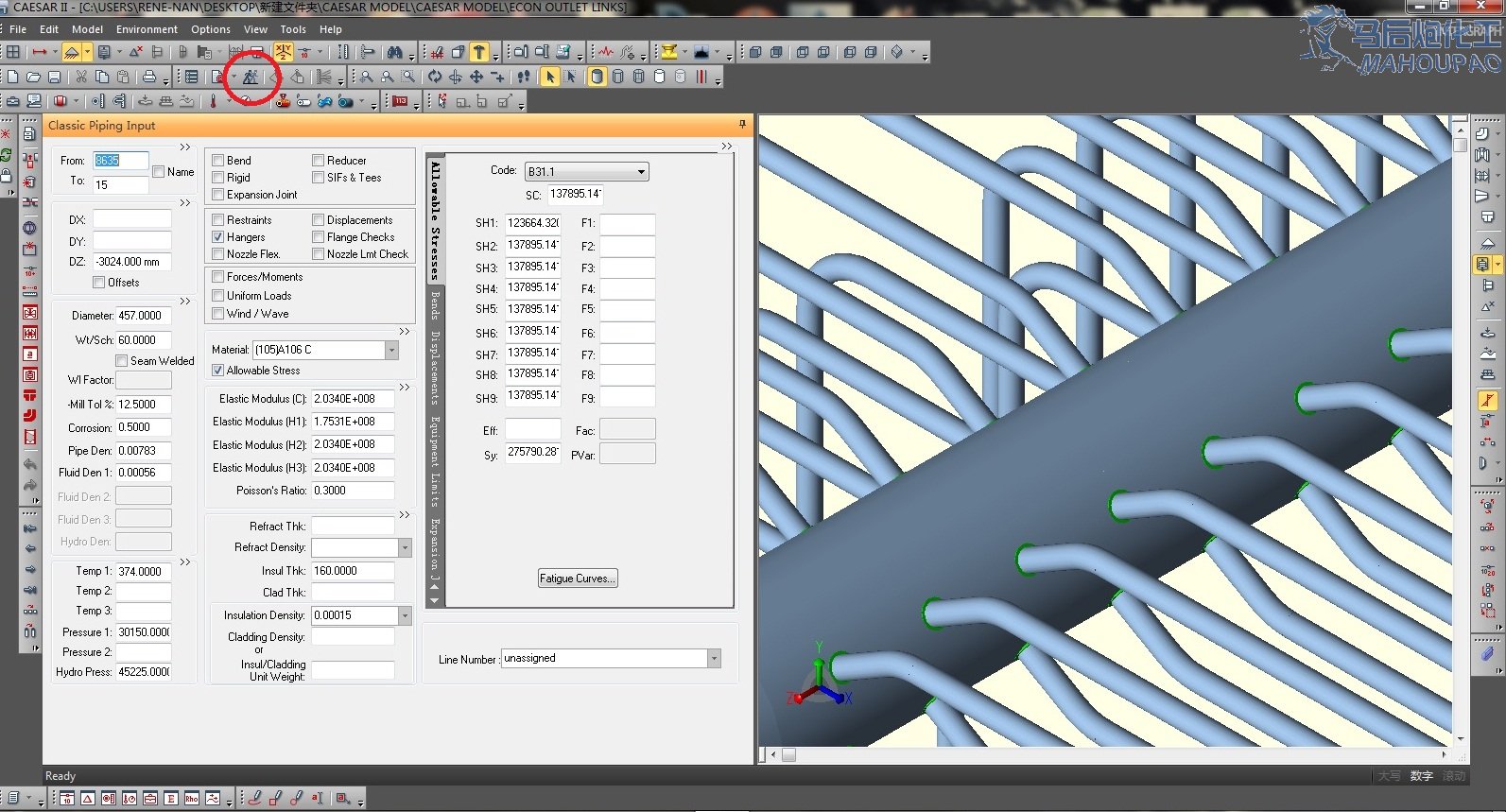Uncheck the Hangers checkbox
1506x812 pixels.
pyautogui.click(x=218, y=237)
